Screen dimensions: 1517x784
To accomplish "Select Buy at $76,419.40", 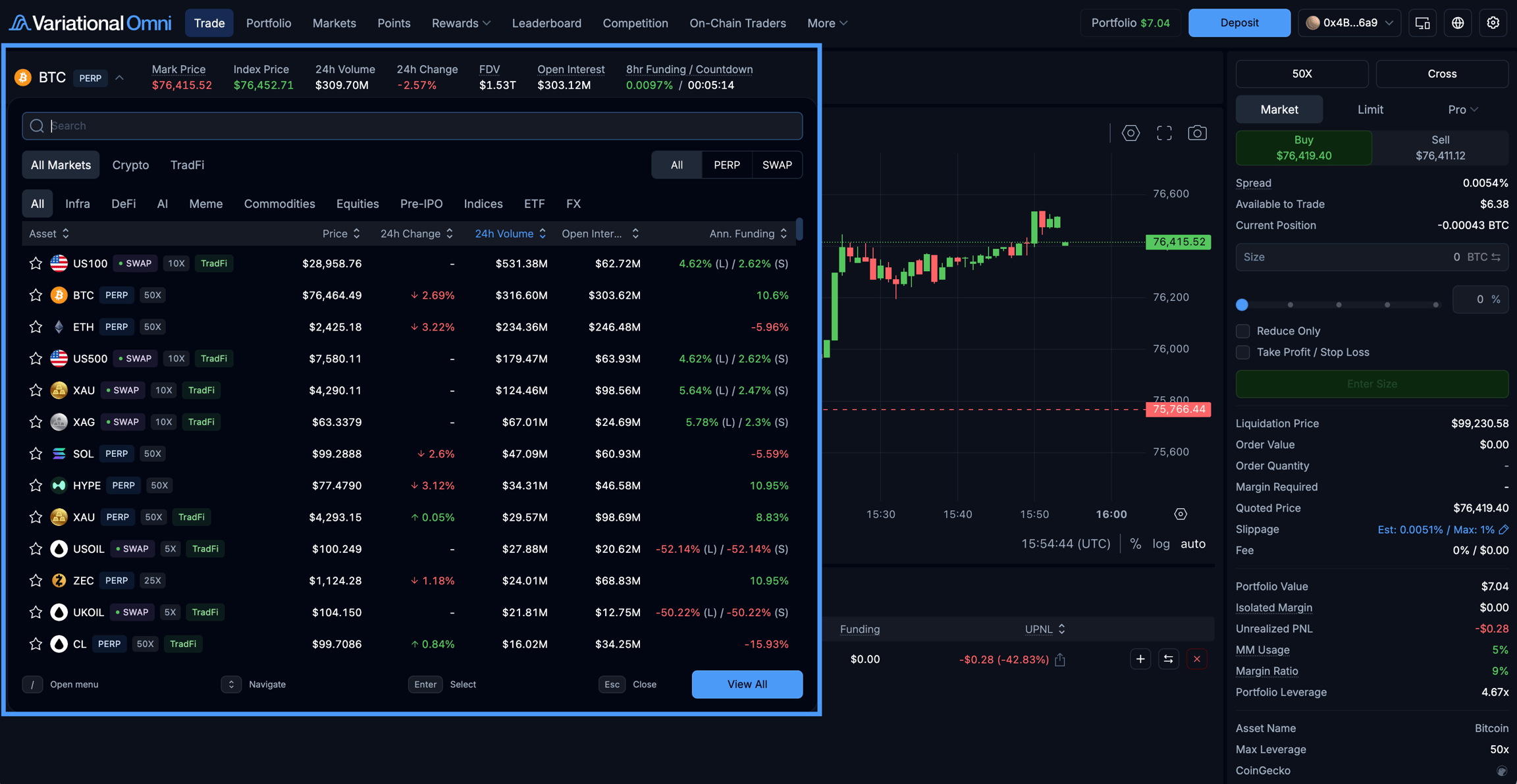I will click(x=1304, y=147).
